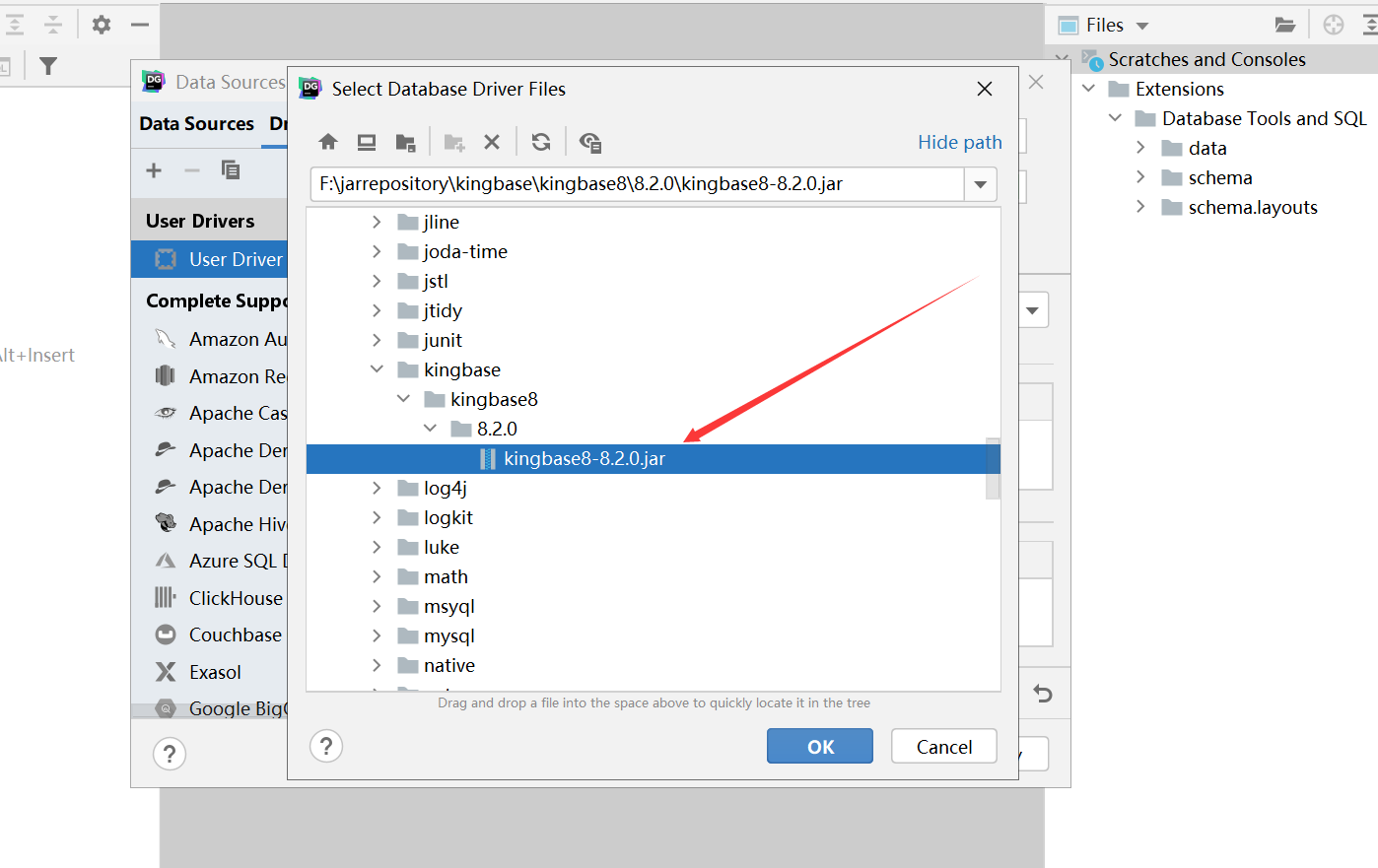Select Couchbase driver
The height and width of the screenshot is (868, 1378).
pos(209,634)
